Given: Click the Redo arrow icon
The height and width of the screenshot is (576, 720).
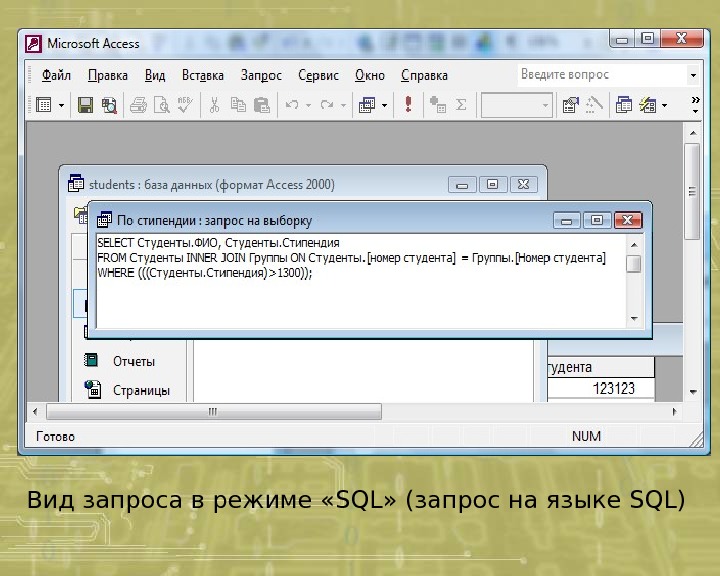Looking at the screenshot, I should [x=327, y=105].
